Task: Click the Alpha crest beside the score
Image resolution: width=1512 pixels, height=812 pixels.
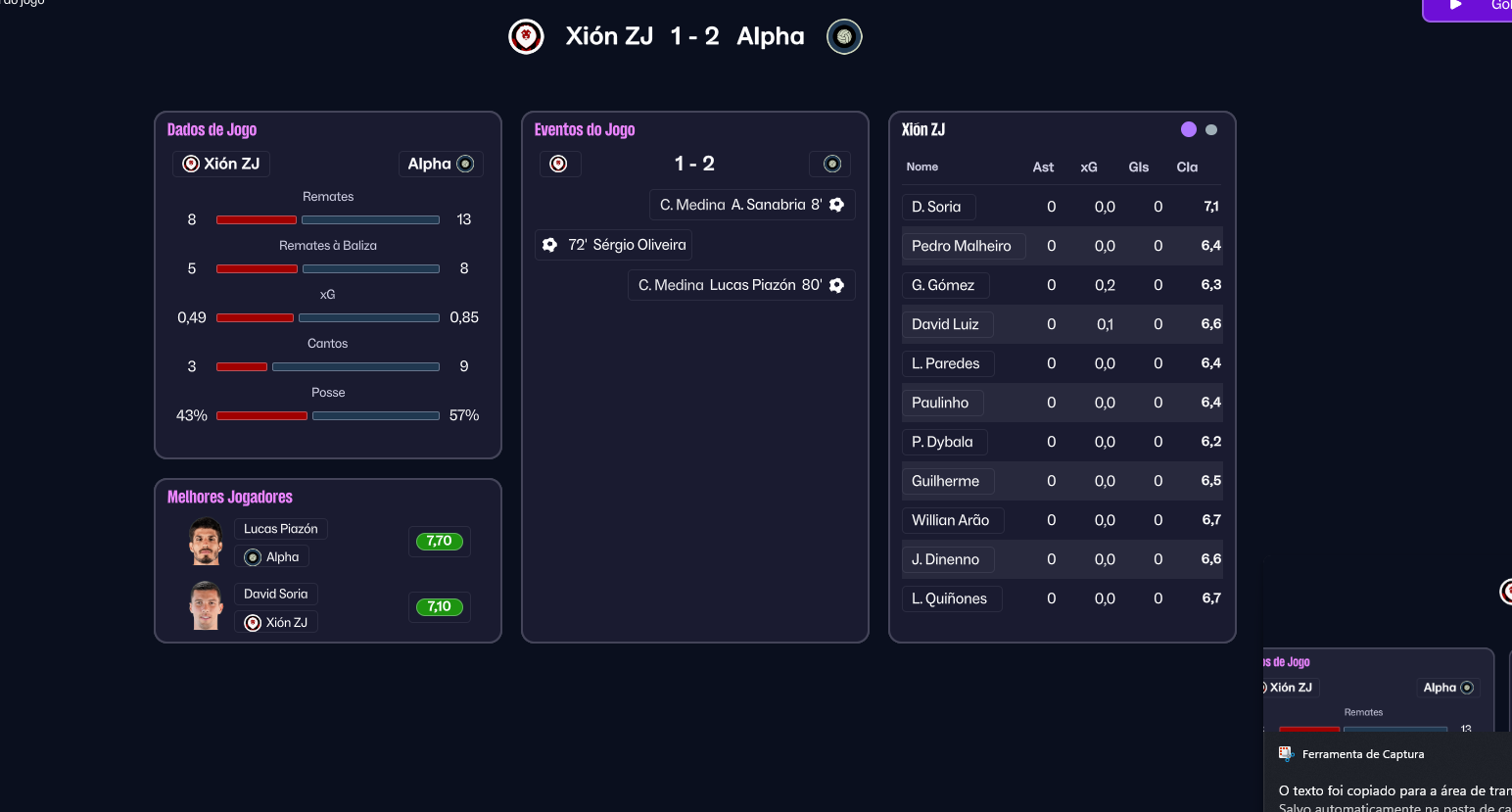Action: point(844,37)
